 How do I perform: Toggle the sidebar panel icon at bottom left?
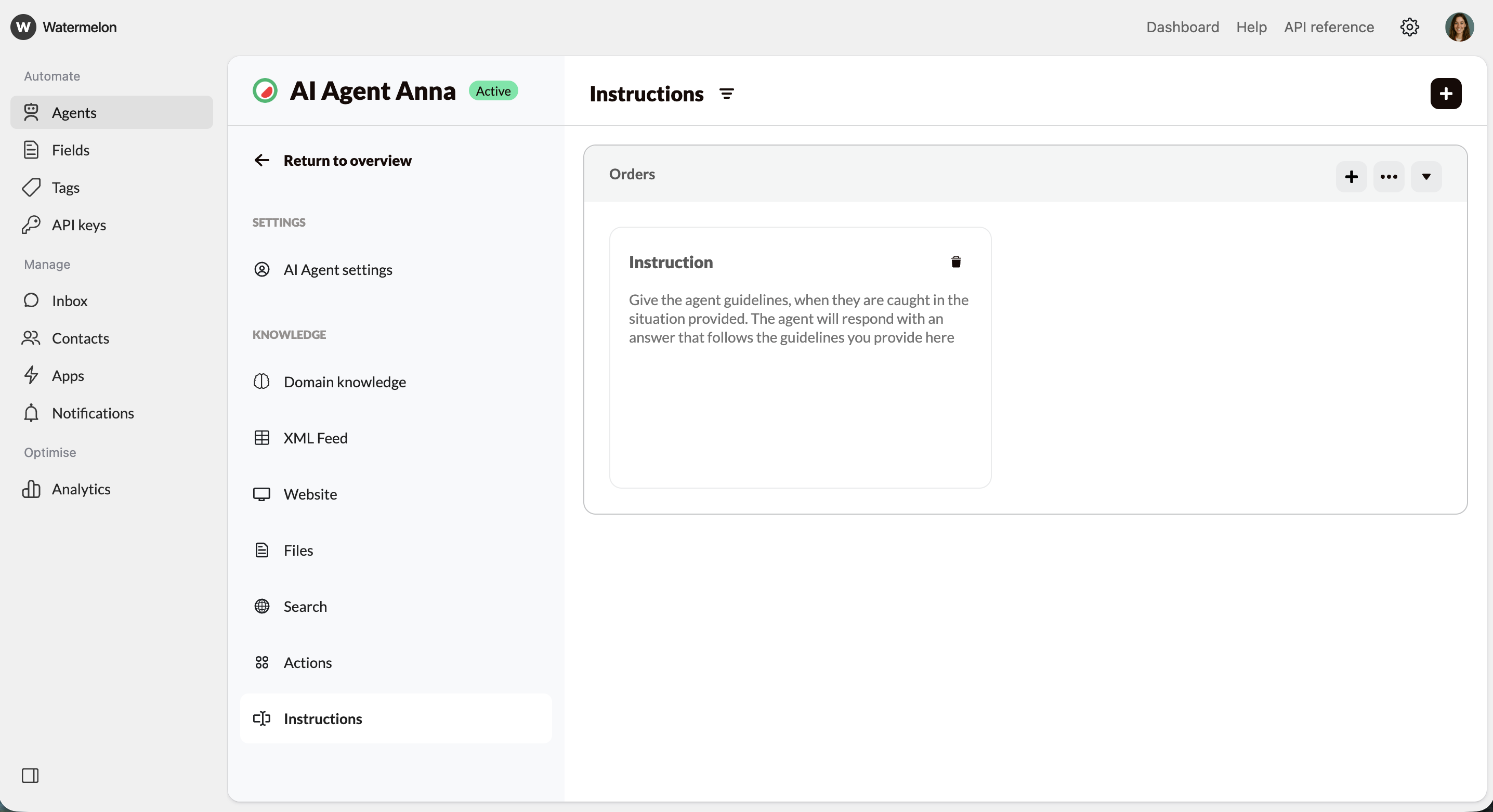pos(30,776)
